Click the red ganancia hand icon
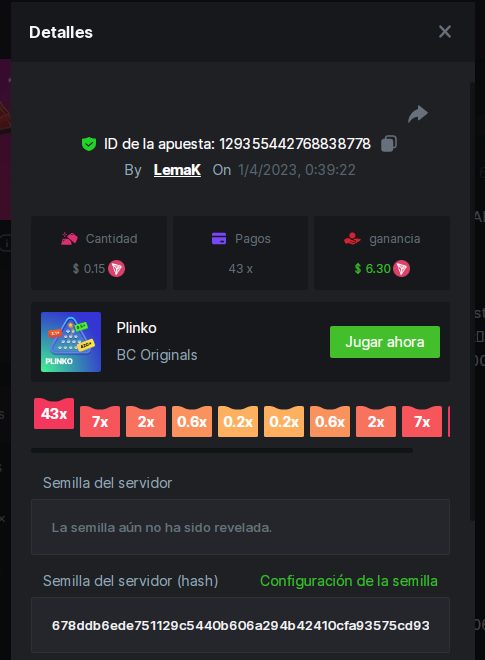Image resolution: width=485 pixels, height=660 pixels. (352, 239)
